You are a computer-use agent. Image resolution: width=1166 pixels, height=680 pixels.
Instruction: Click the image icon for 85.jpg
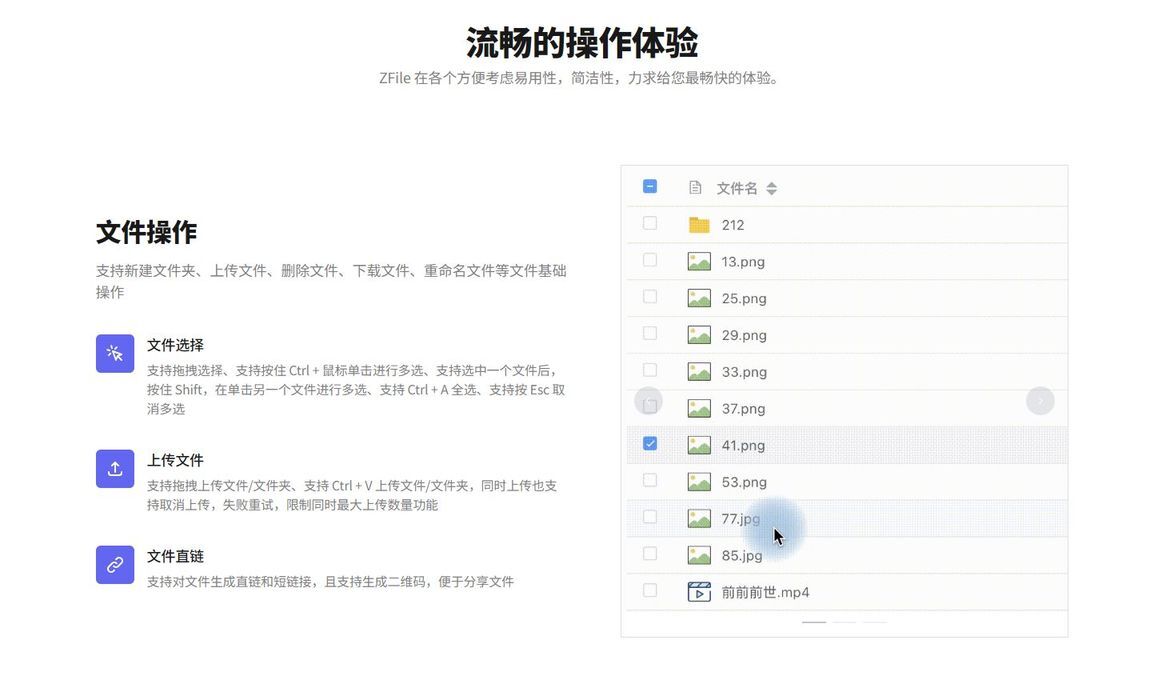click(x=699, y=555)
